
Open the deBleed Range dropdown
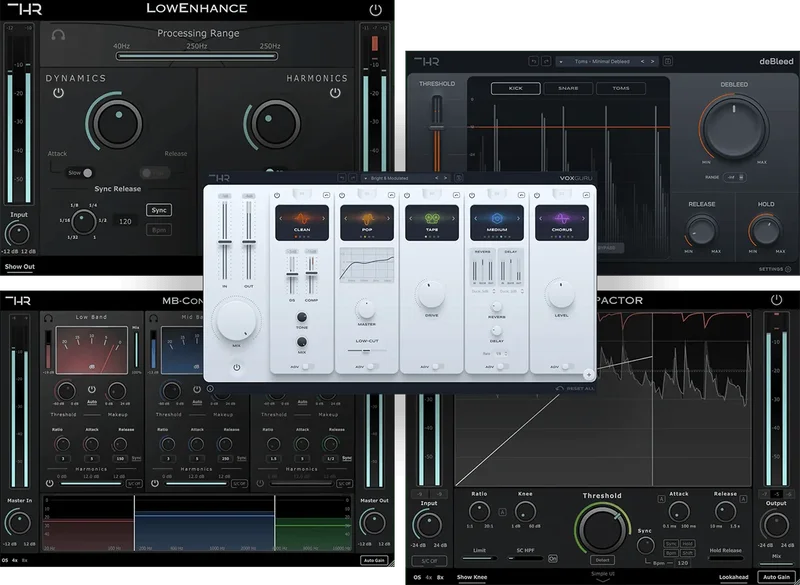click(x=735, y=177)
